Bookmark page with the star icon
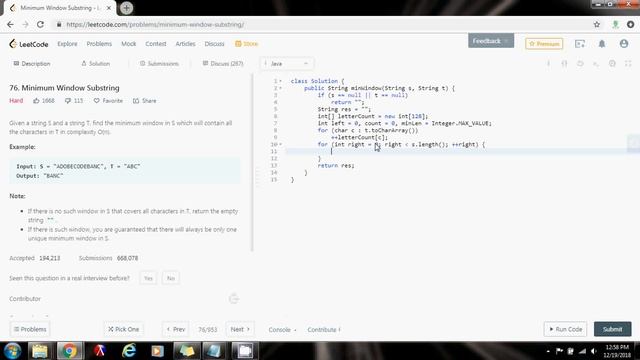 tap(597, 24)
